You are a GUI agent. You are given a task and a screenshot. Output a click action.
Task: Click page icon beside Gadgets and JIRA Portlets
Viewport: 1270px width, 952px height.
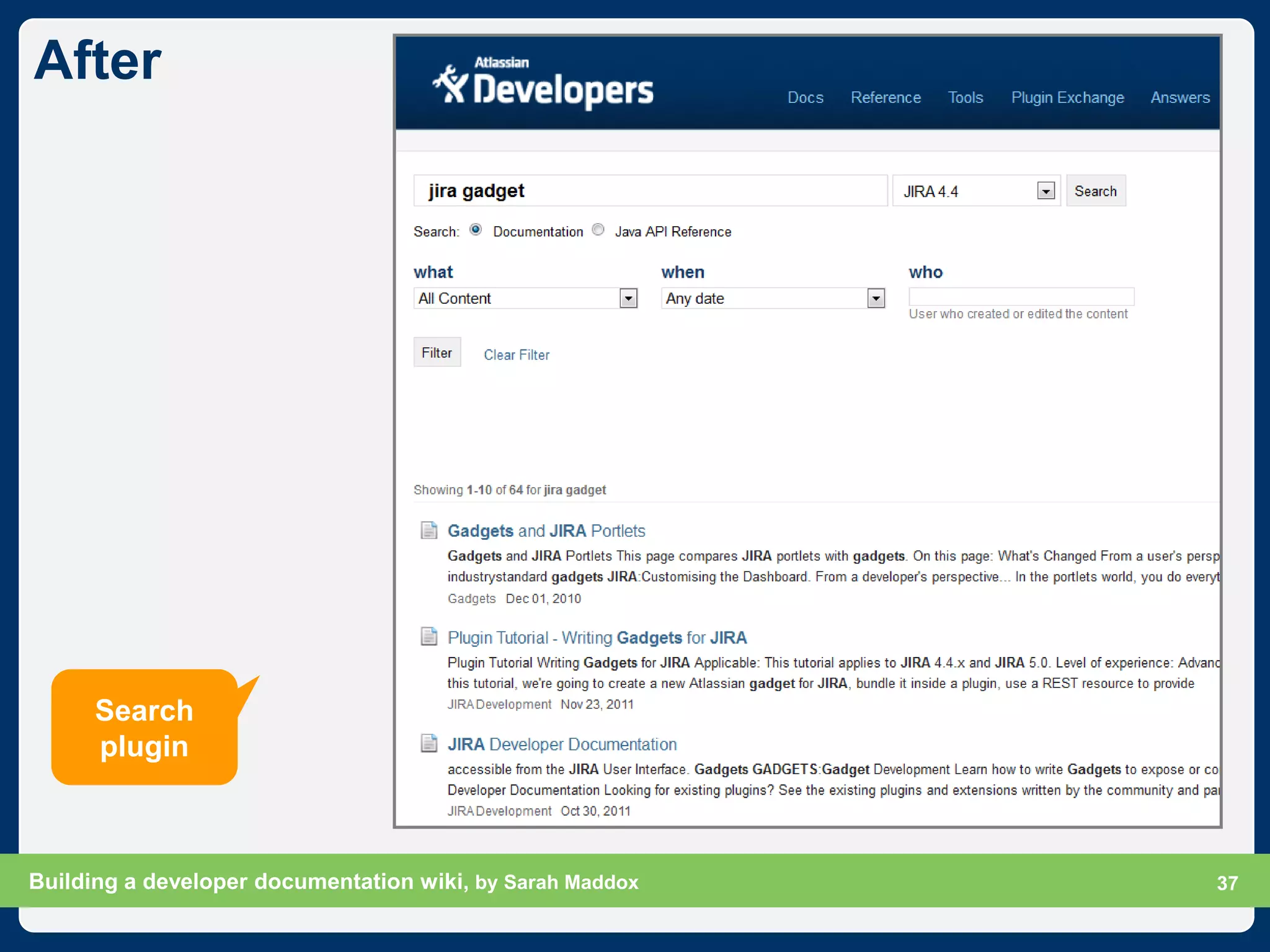pos(429,531)
